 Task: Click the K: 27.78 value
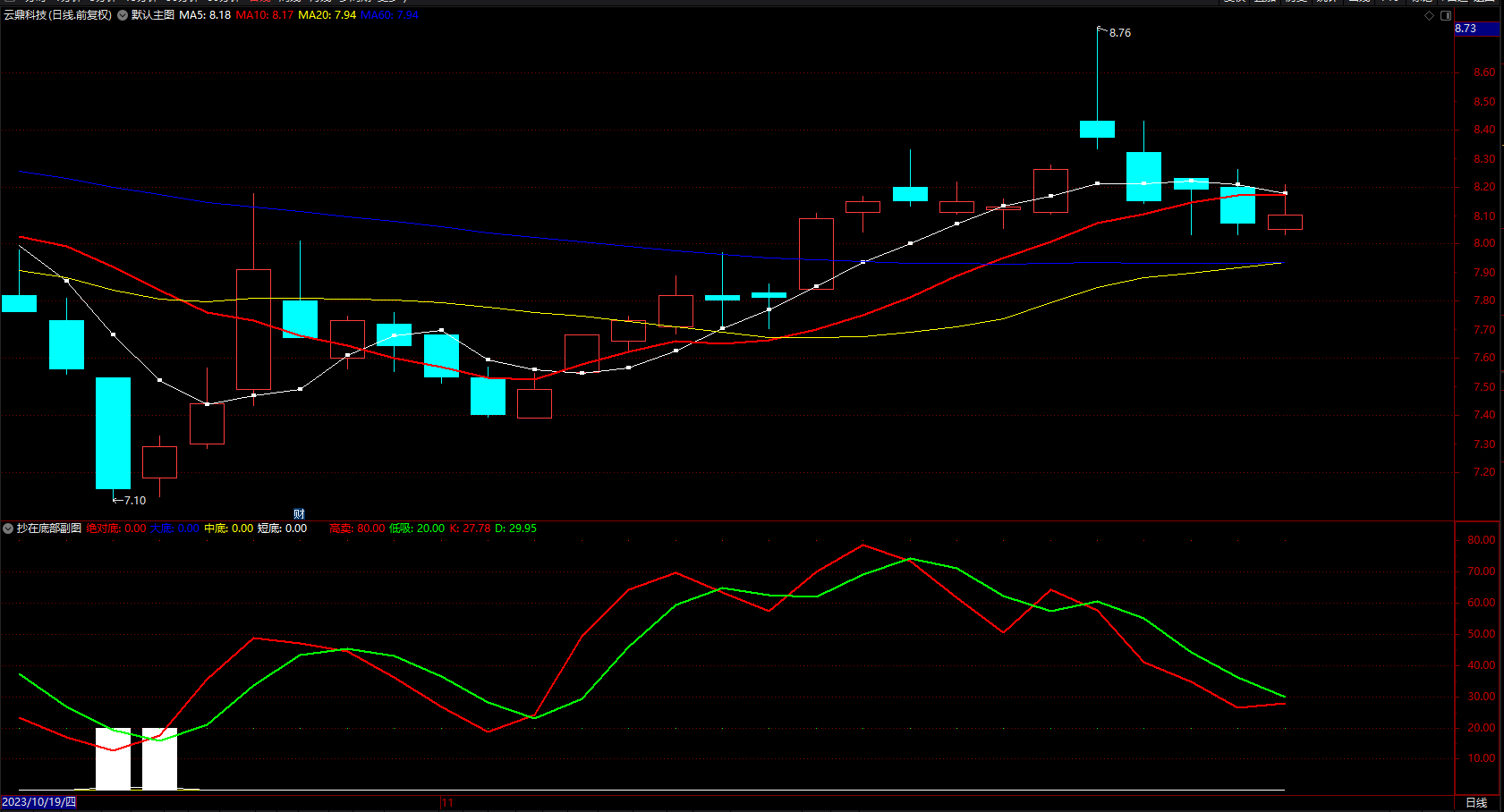point(471,529)
